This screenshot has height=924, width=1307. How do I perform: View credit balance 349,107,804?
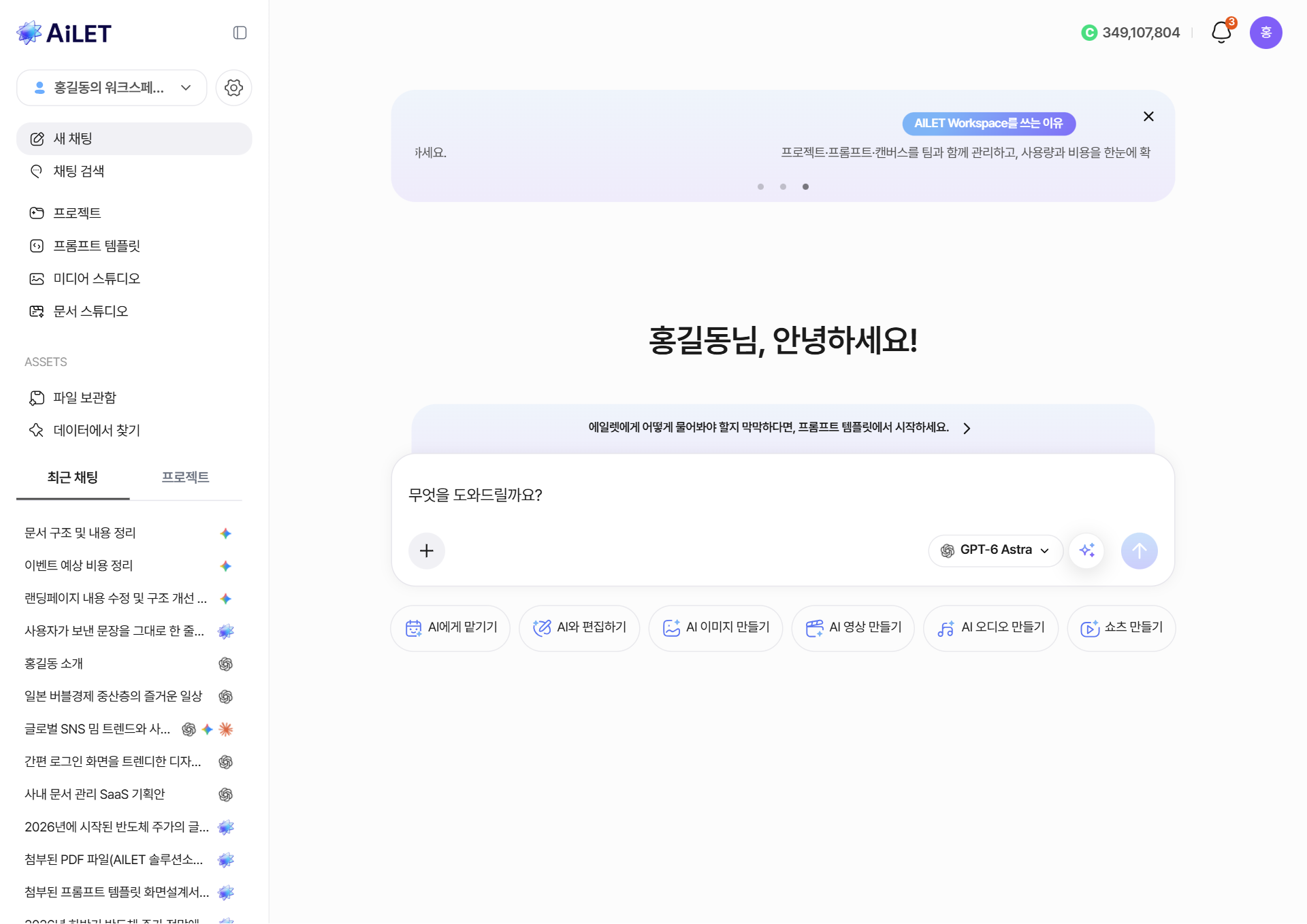point(1141,33)
